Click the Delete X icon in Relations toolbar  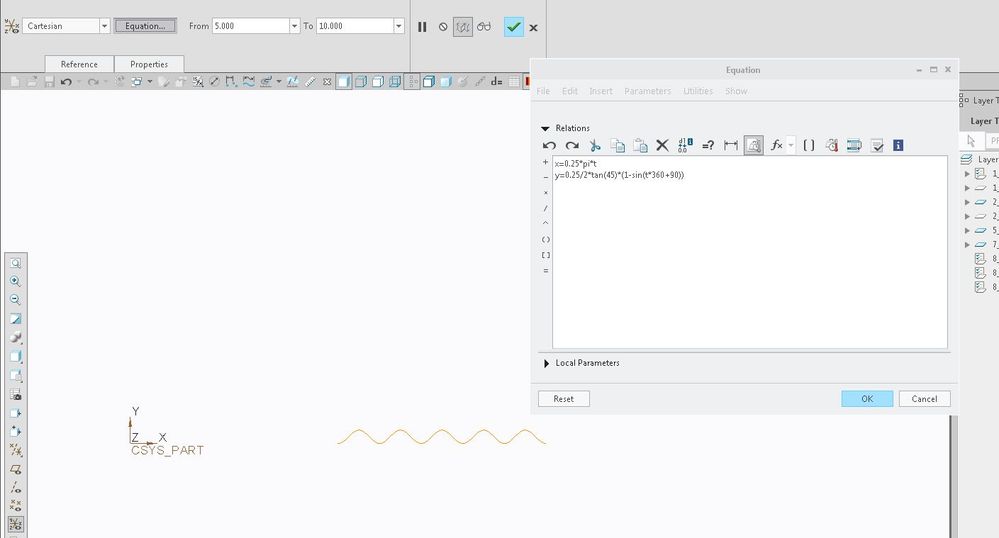coord(661,145)
